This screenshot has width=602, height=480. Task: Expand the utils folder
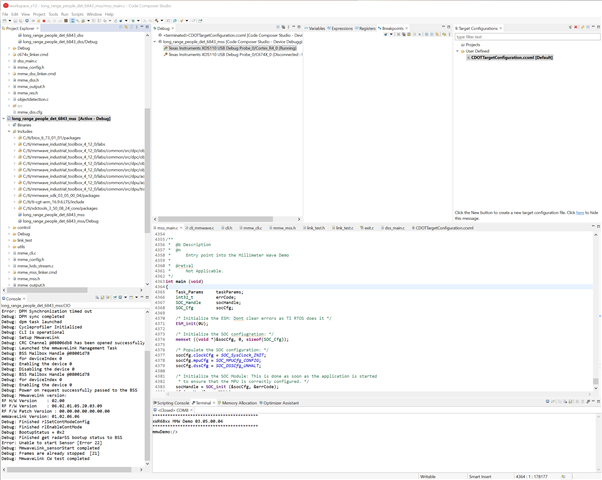9,247
